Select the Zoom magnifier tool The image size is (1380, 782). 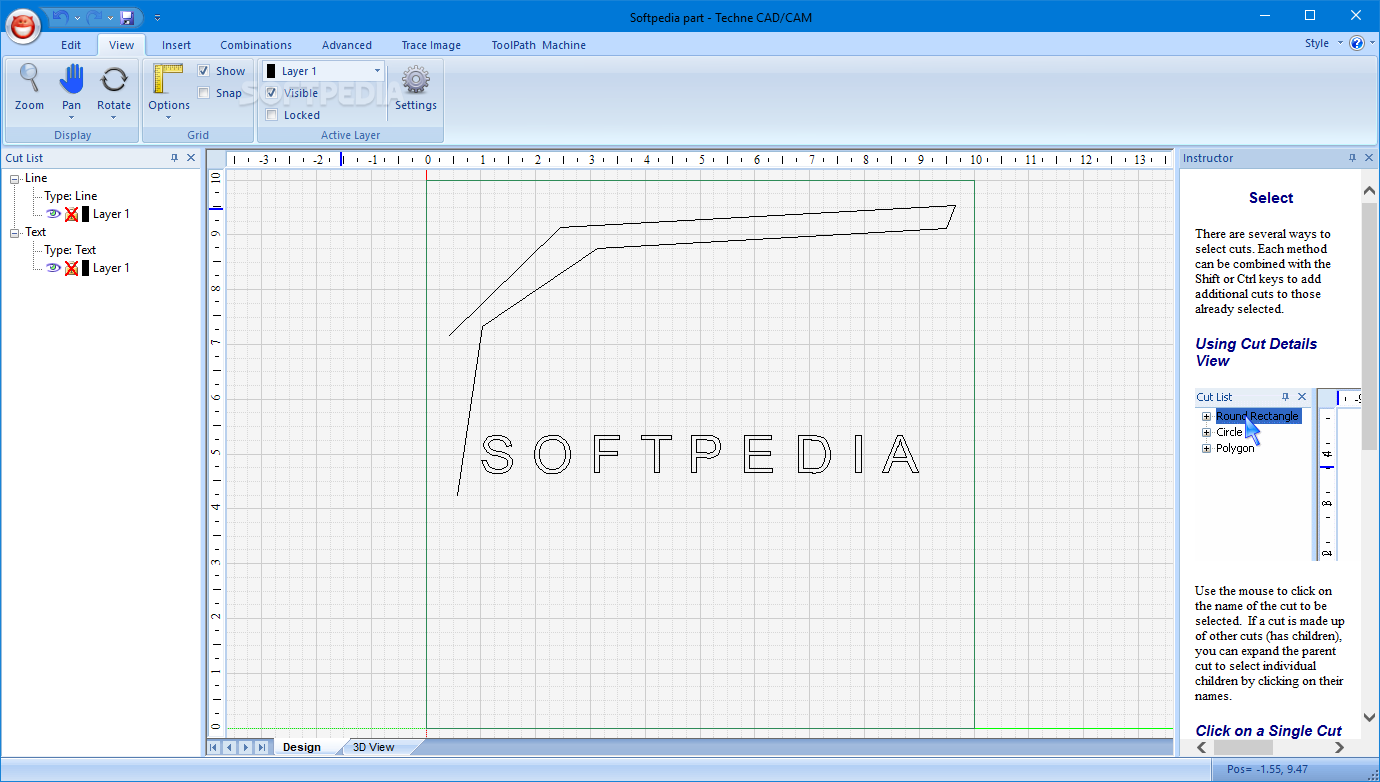coord(29,87)
